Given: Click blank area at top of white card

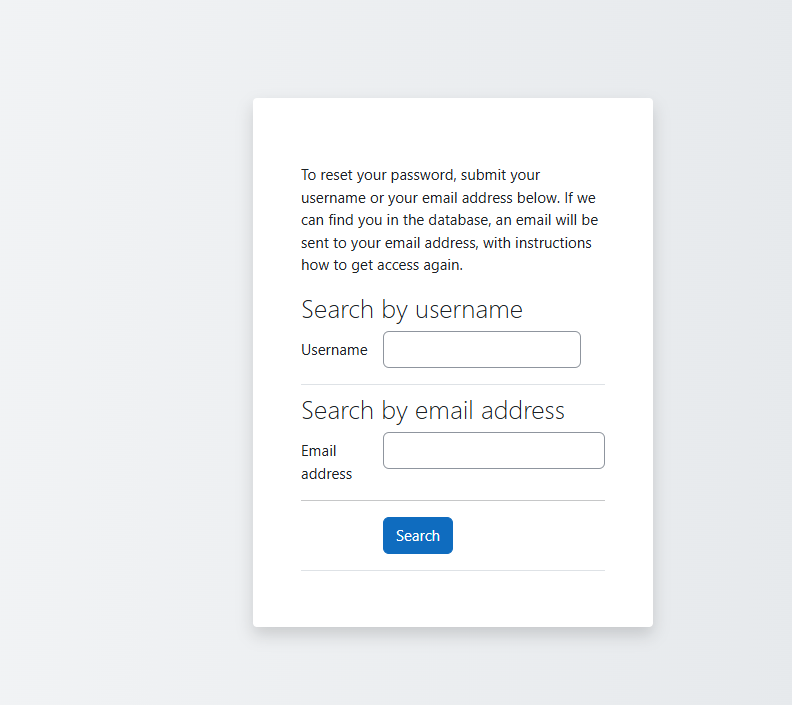Looking at the screenshot, I should (452, 128).
